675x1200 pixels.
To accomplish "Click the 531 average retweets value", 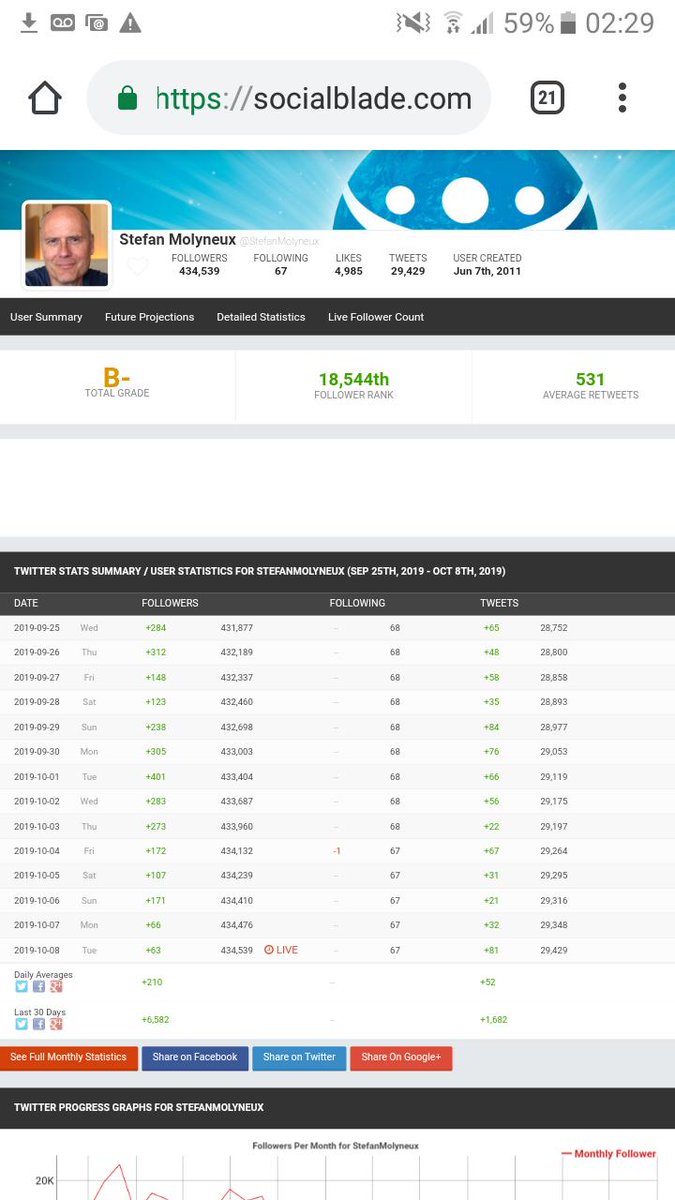I will pos(590,379).
